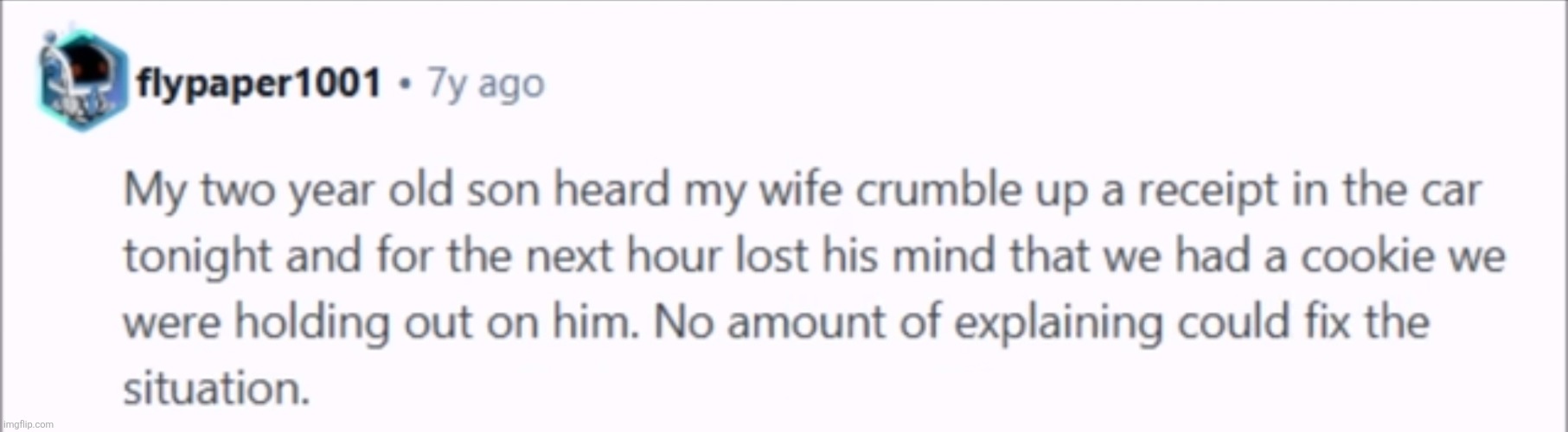
Task: Click the imgflip.com watermark
Action: click(x=28, y=424)
